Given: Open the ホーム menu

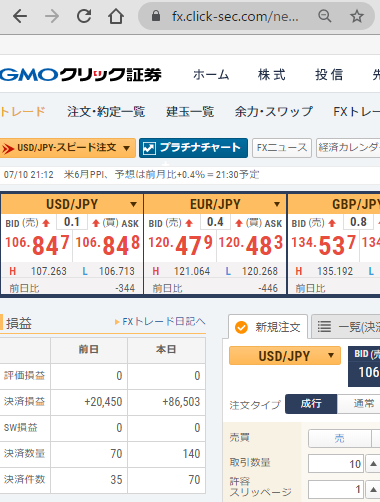Looking at the screenshot, I should pos(211,75).
